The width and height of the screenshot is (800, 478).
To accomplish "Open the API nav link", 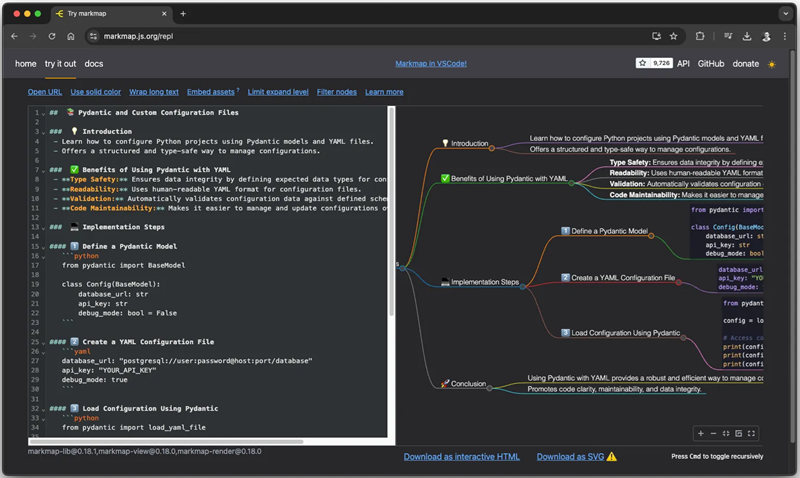I will [683, 64].
